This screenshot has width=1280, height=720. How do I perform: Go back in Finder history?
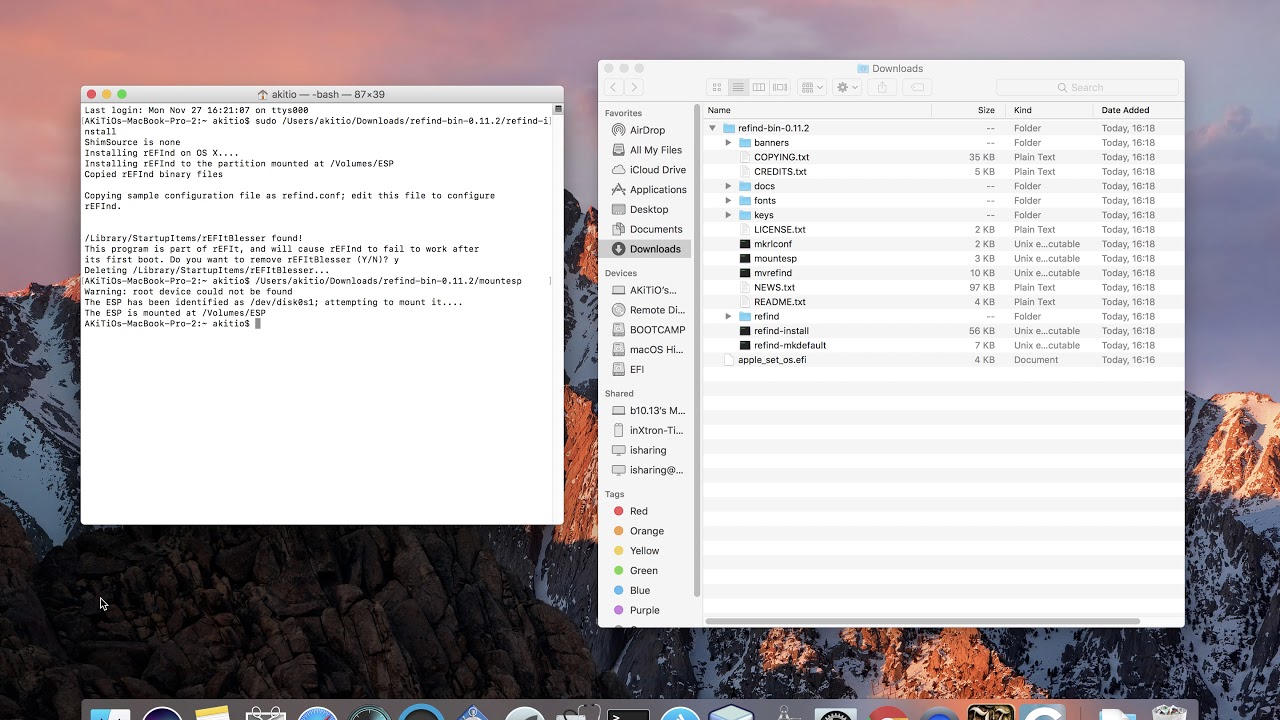pyautogui.click(x=614, y=88)
